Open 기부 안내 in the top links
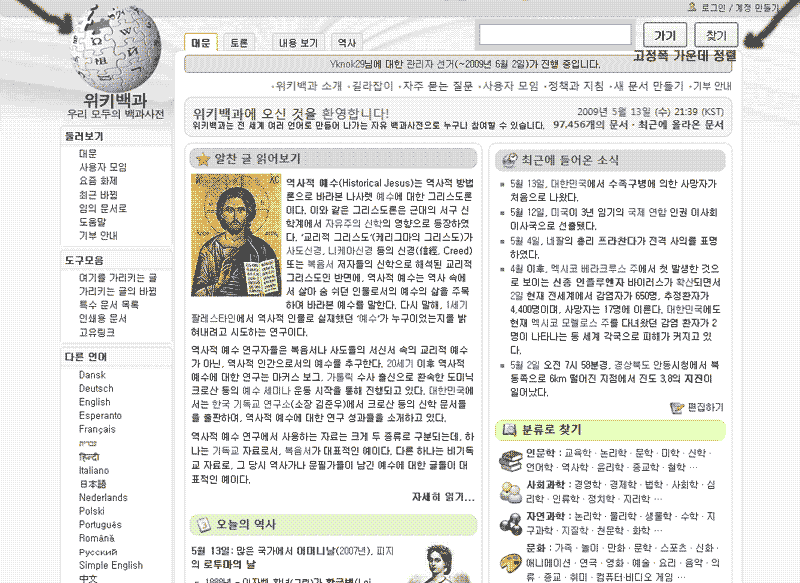Viewport: 800px width, 583px height. click(x=712, y=86)
